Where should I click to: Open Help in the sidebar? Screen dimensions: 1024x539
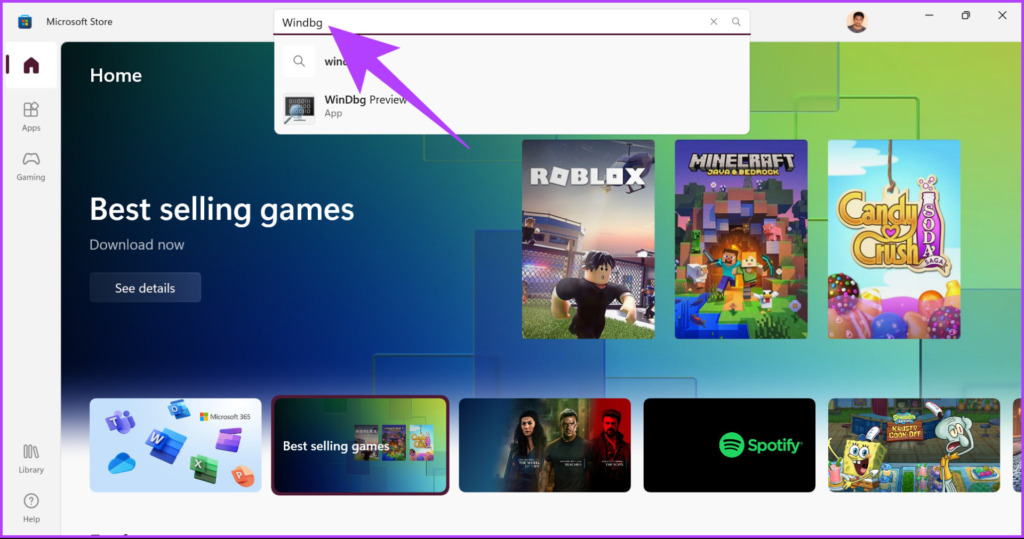pyautogui.click(x=31, y=508)
